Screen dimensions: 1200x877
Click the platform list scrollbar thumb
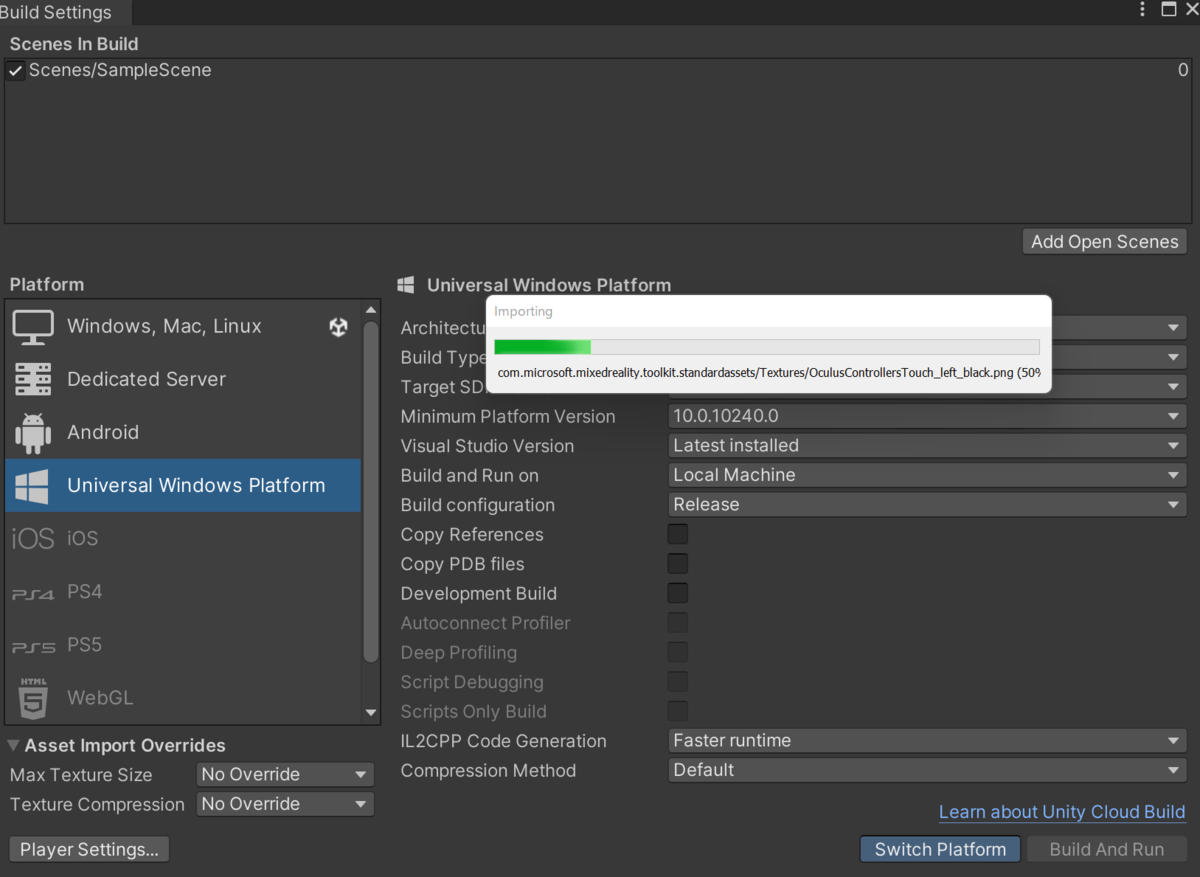(x=371, y=492)
